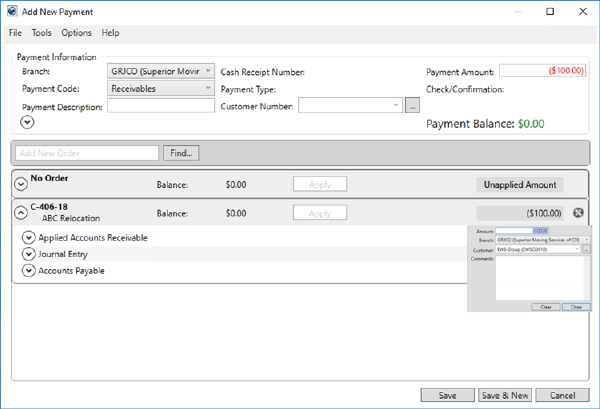Image resolution: width=600 pixels, height=409 pixels.
Task: Open the Branch dropdown list
Action: tap(207, 71)
